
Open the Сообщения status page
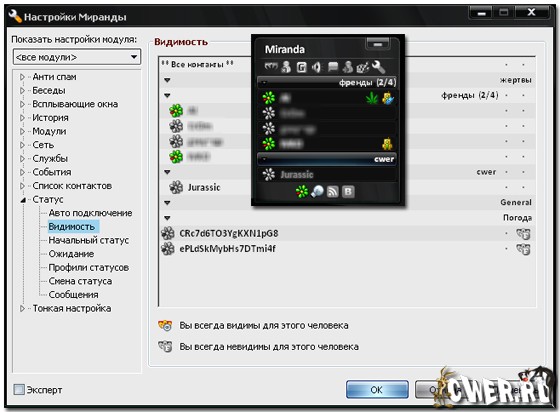coord(73,295)
